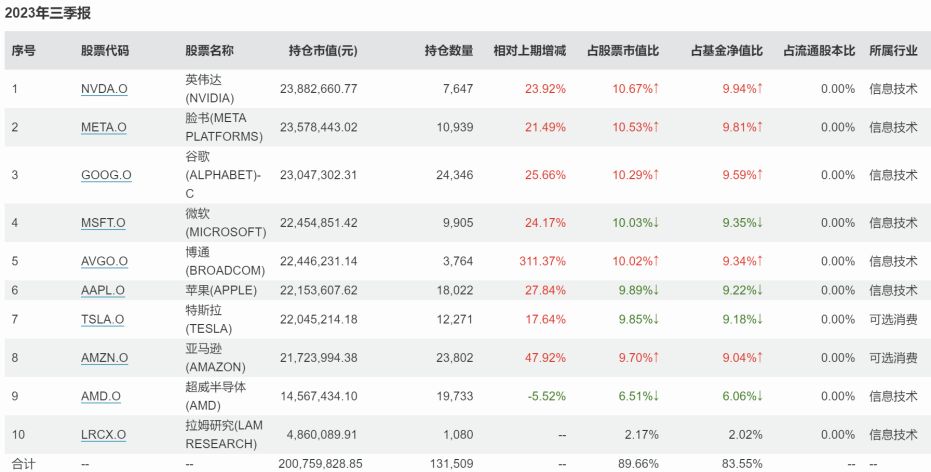Click the market value 14,567,434.10
The image size is (931, 472).
tap(319, 396)
